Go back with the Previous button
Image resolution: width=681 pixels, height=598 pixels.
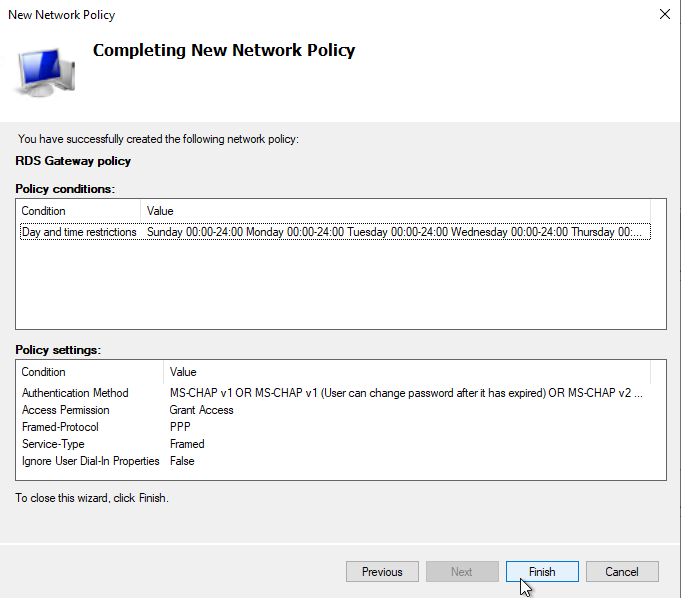tap(382, 572)
